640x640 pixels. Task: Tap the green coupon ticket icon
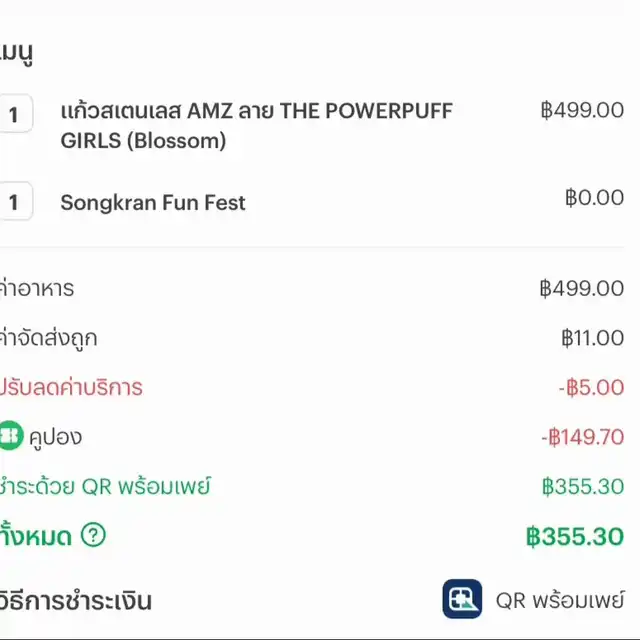(x=10, y=436)
